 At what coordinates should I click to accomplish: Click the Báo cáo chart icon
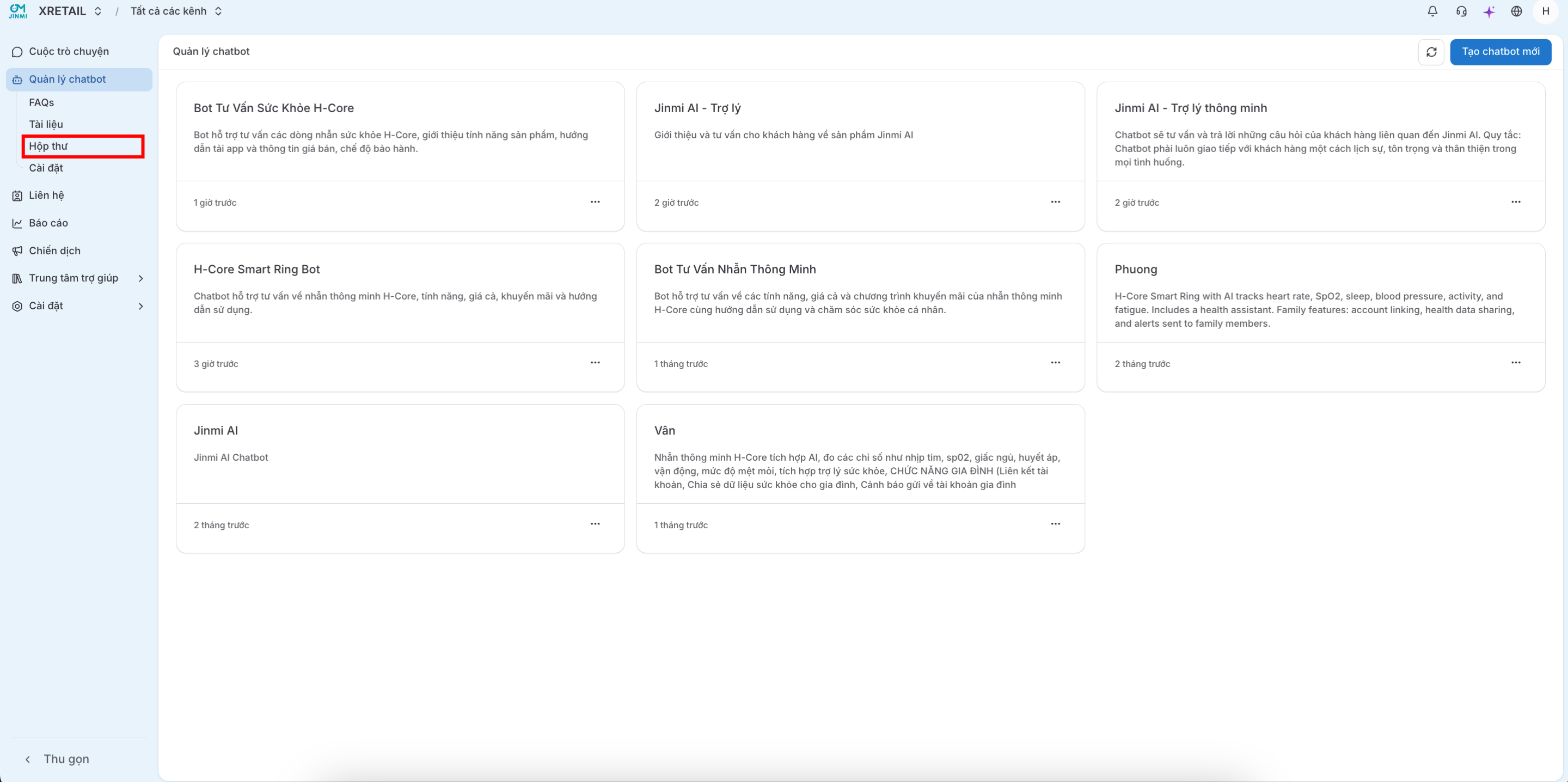pos(17,223)
